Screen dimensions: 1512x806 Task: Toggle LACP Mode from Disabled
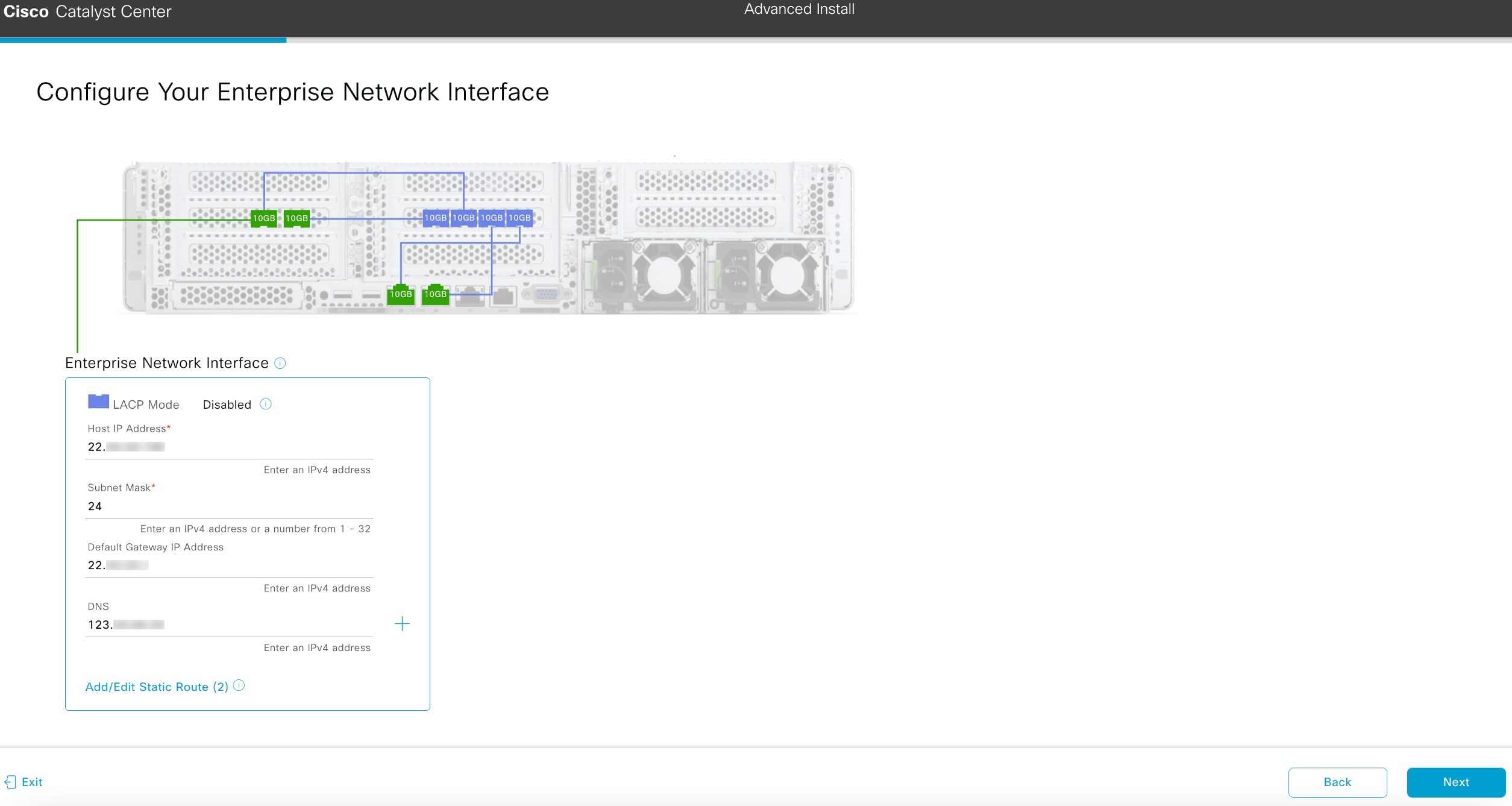pyautogui.click(x=226, y=404)
